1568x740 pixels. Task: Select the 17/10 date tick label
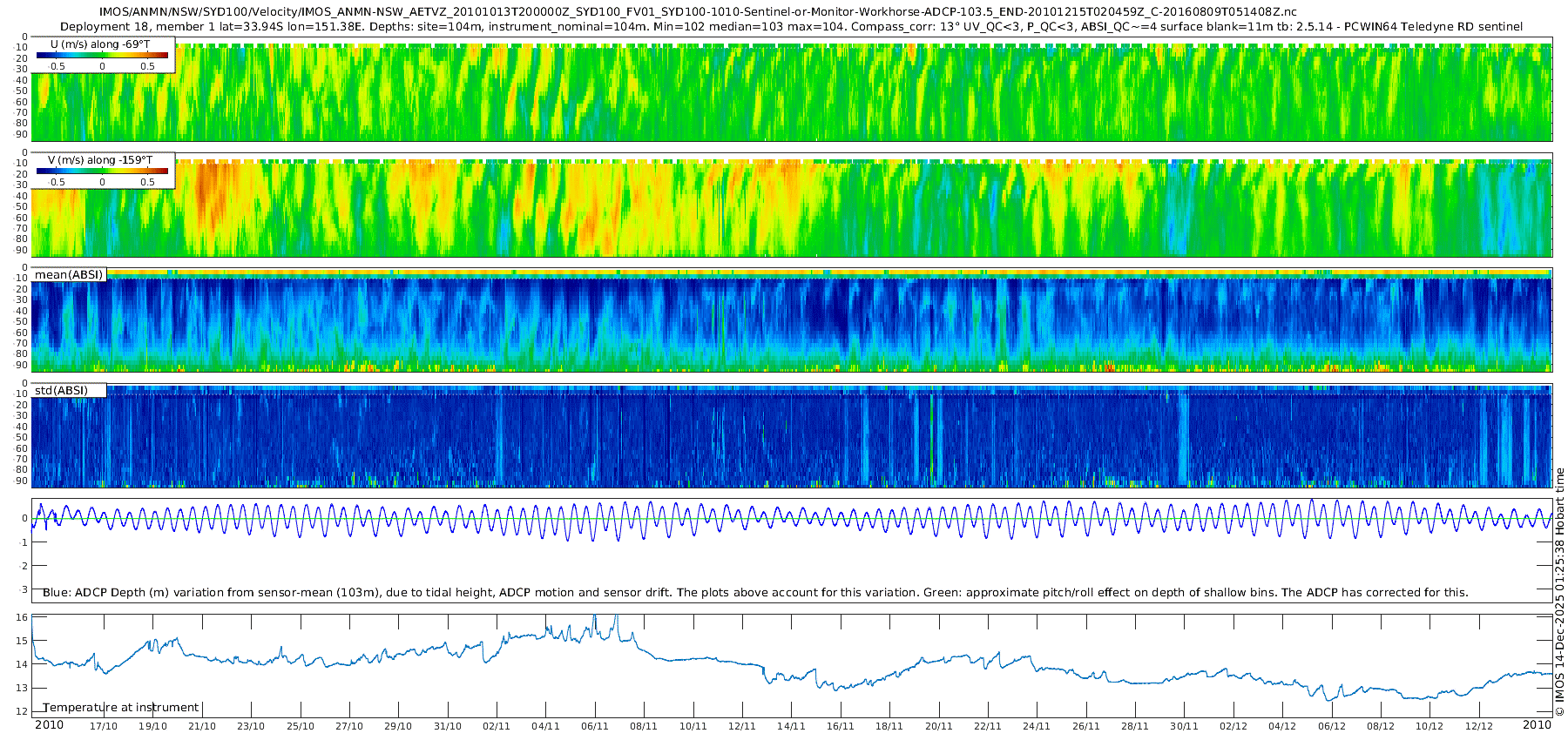point(103,726)
